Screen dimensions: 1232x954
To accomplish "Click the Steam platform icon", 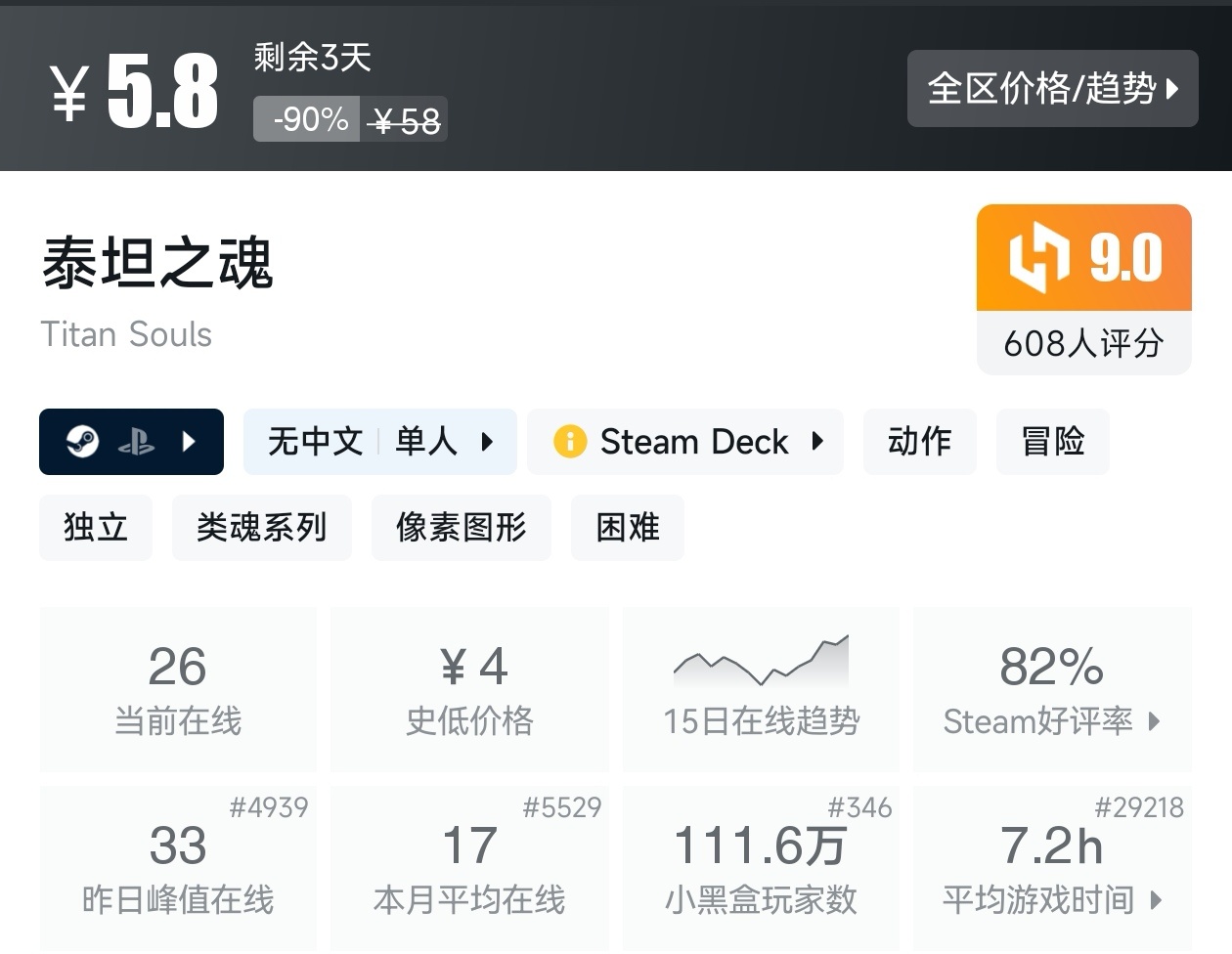I will point(82,442).
